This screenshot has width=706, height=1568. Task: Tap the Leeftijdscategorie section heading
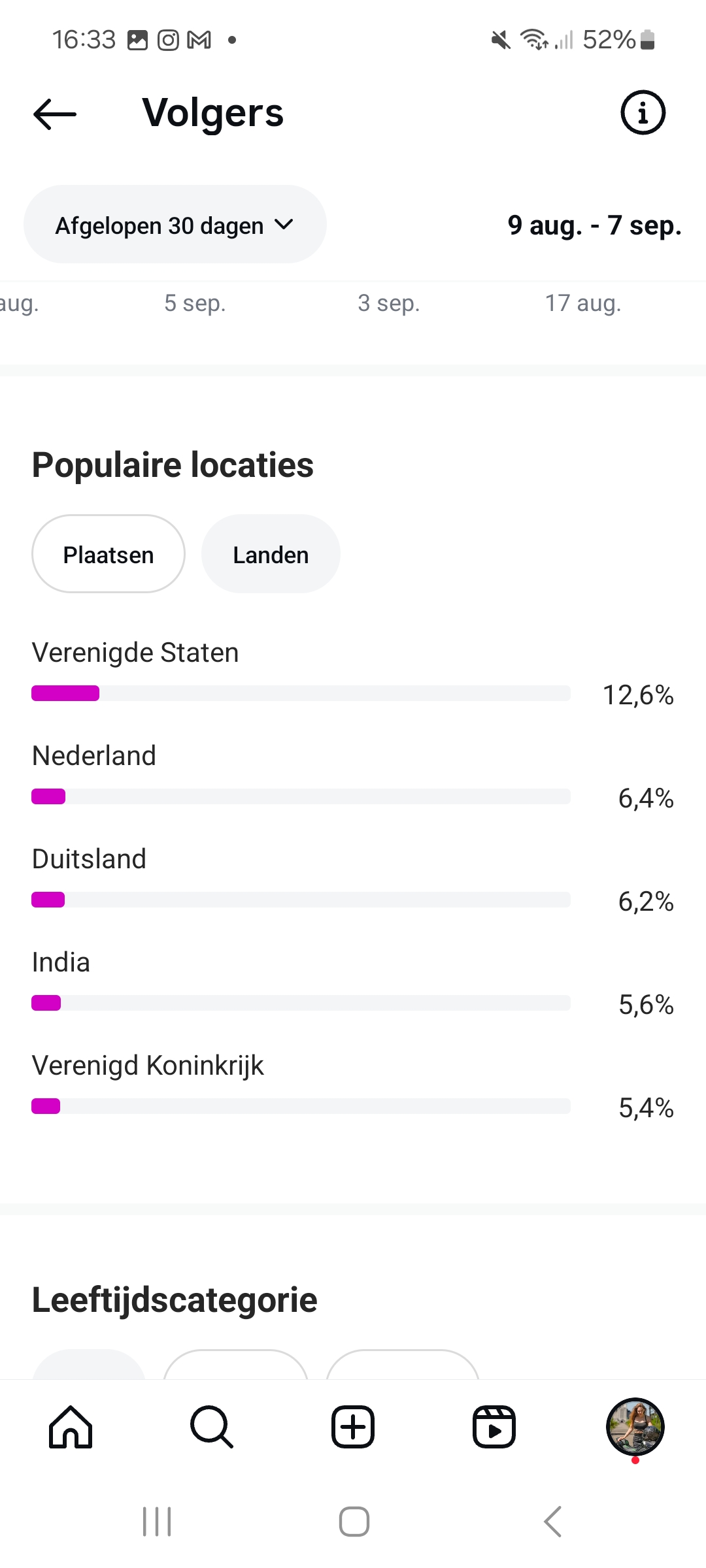(x=175, y=1299)
